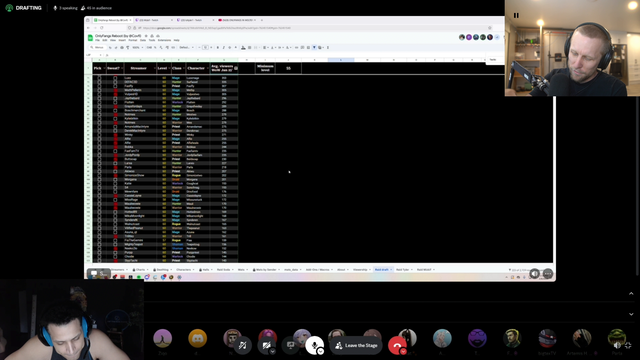Open the Format menu in Sheets

pos(133,40)
